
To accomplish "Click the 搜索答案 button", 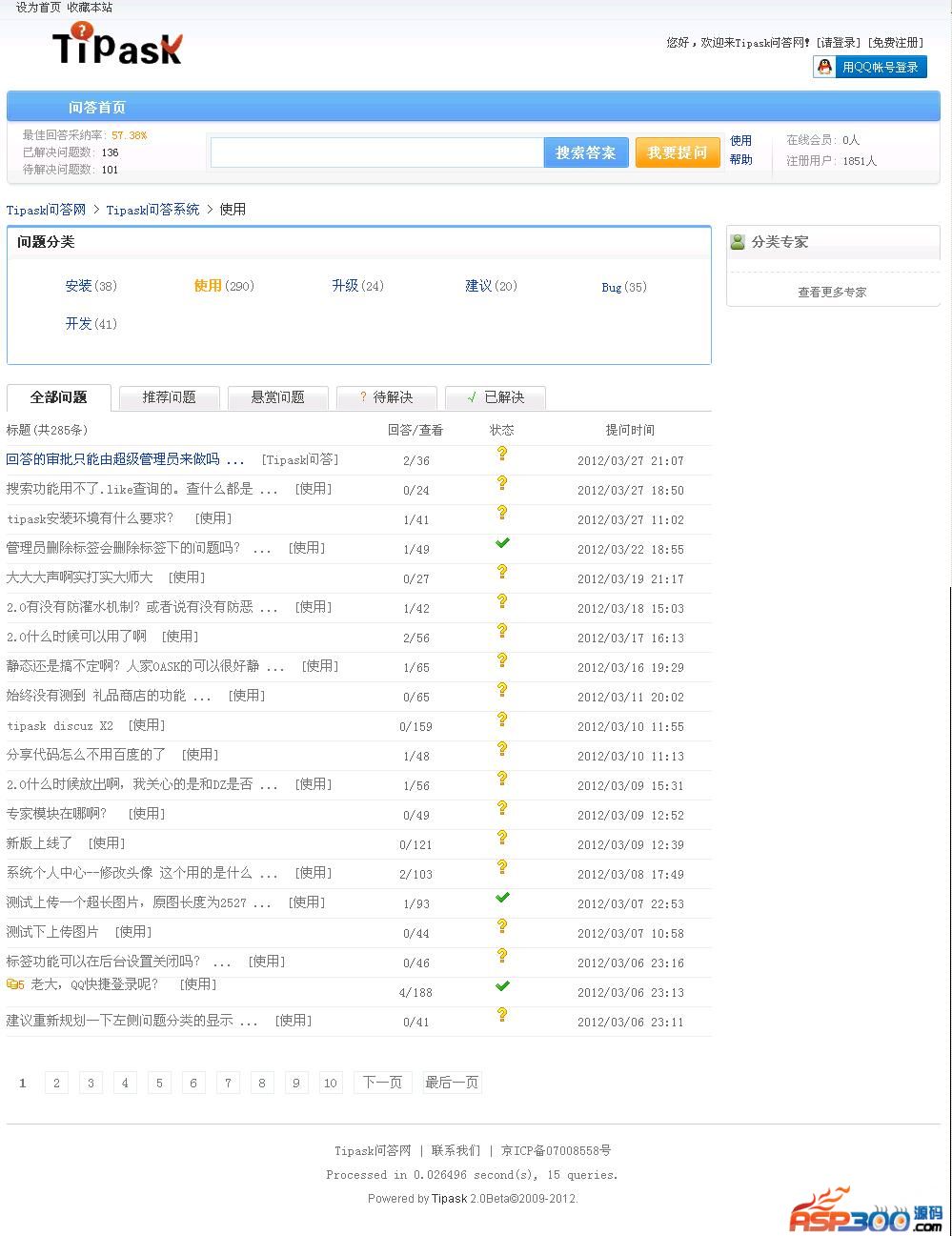I will 585,152.
